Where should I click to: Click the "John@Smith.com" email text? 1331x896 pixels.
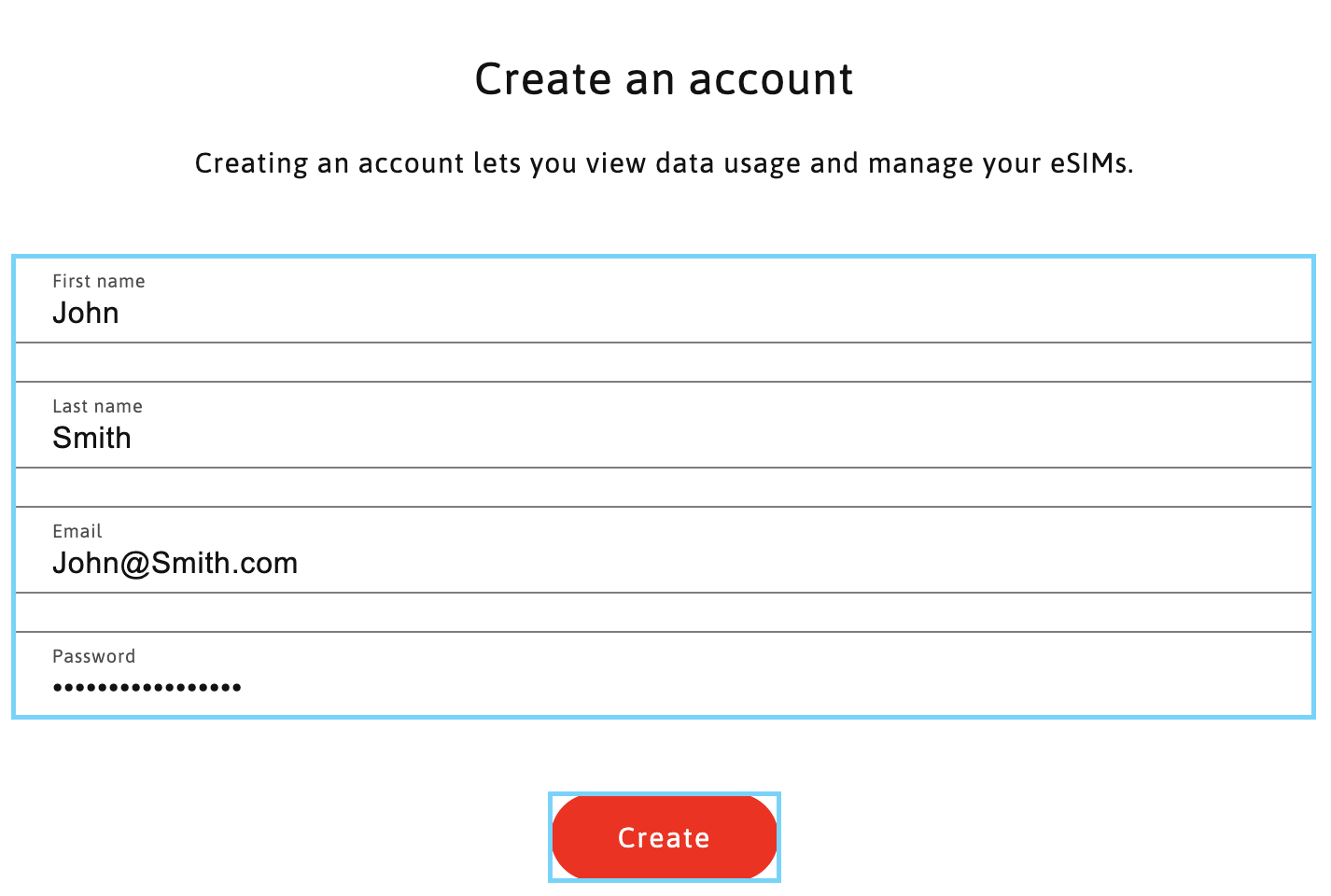(175, 564)
